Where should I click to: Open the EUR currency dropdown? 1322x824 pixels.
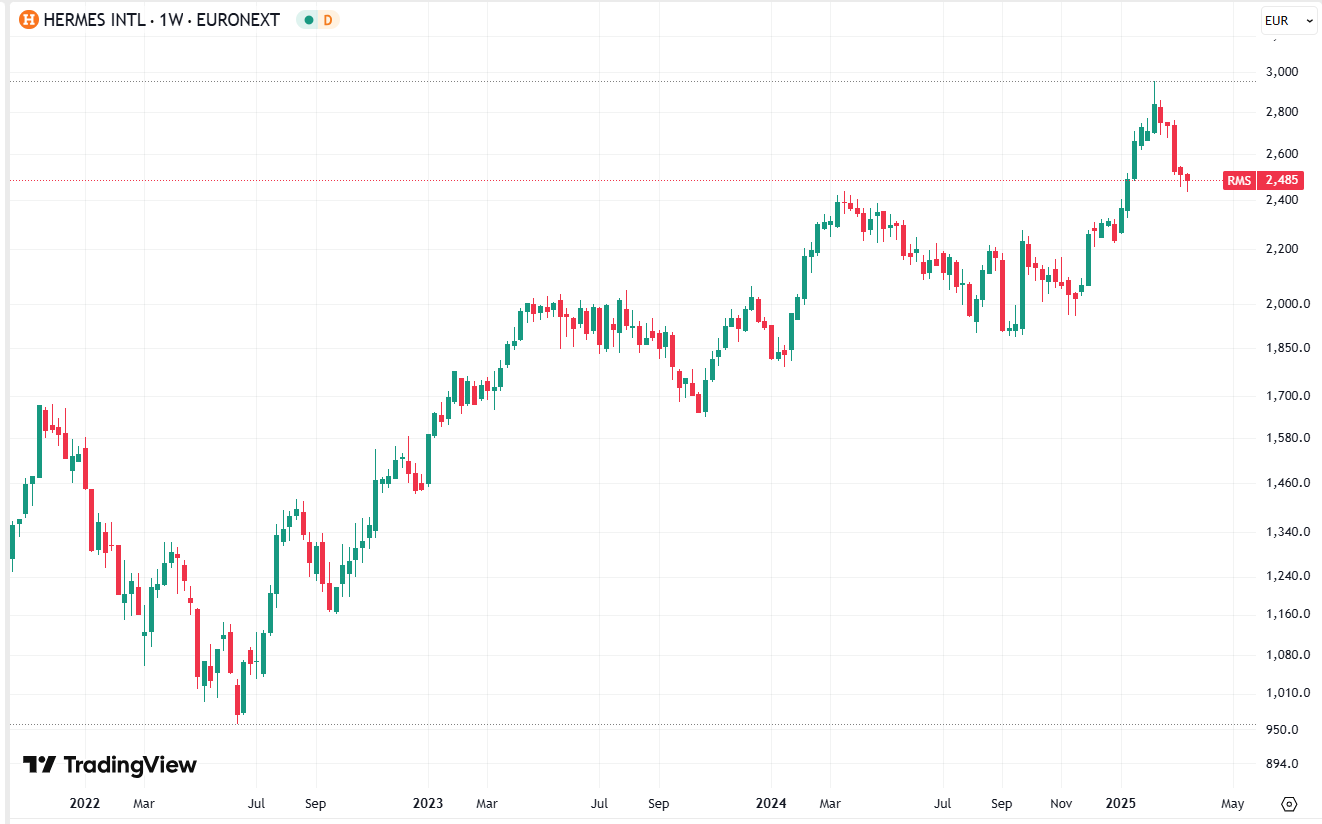(1288, 20)
